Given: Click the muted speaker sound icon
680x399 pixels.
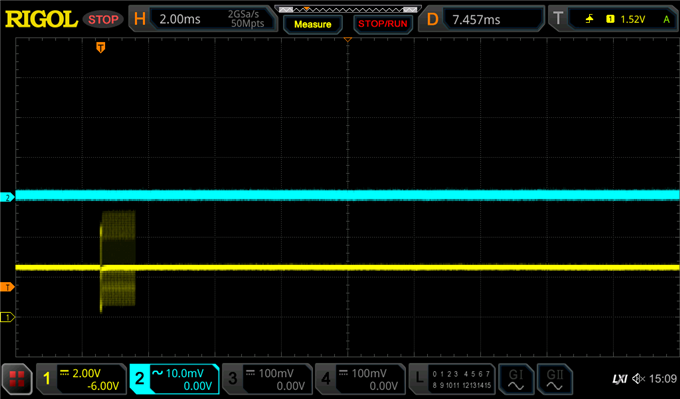Looking at the screenshot, I should [x=638, y=379].
